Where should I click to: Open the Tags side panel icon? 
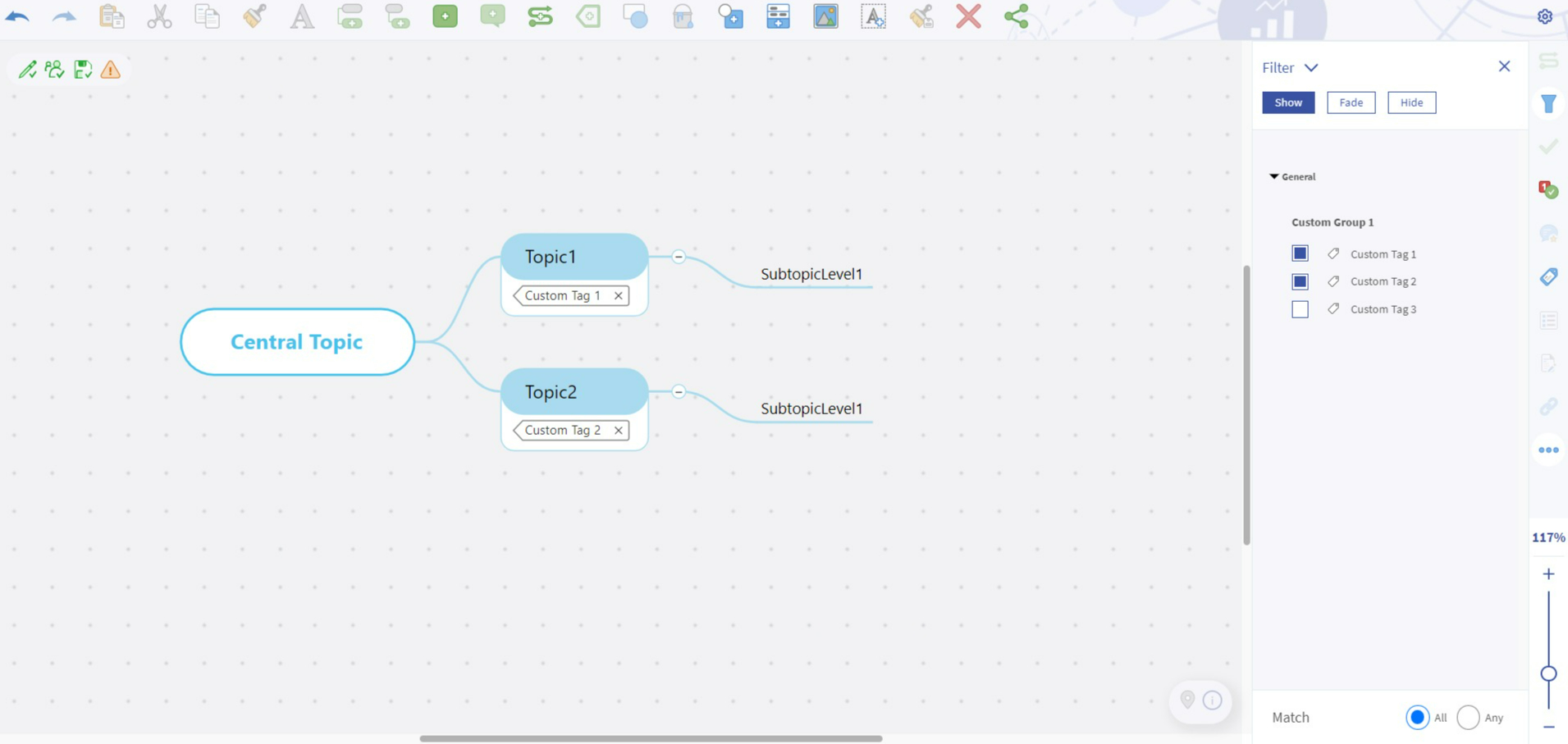pyautogui.click(x=1548, y=277)
